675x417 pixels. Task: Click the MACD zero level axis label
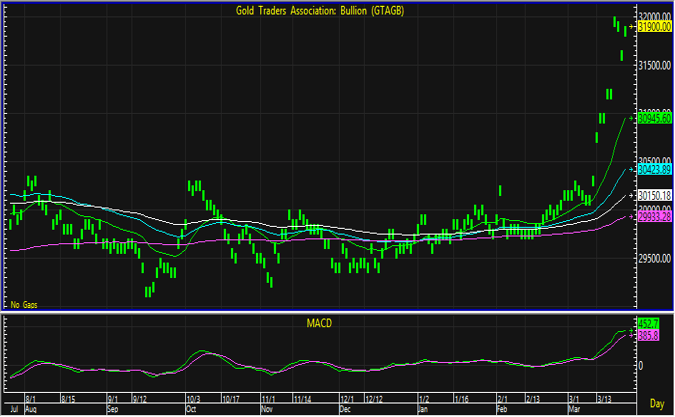pyautogui.click(x=642, y=366)
